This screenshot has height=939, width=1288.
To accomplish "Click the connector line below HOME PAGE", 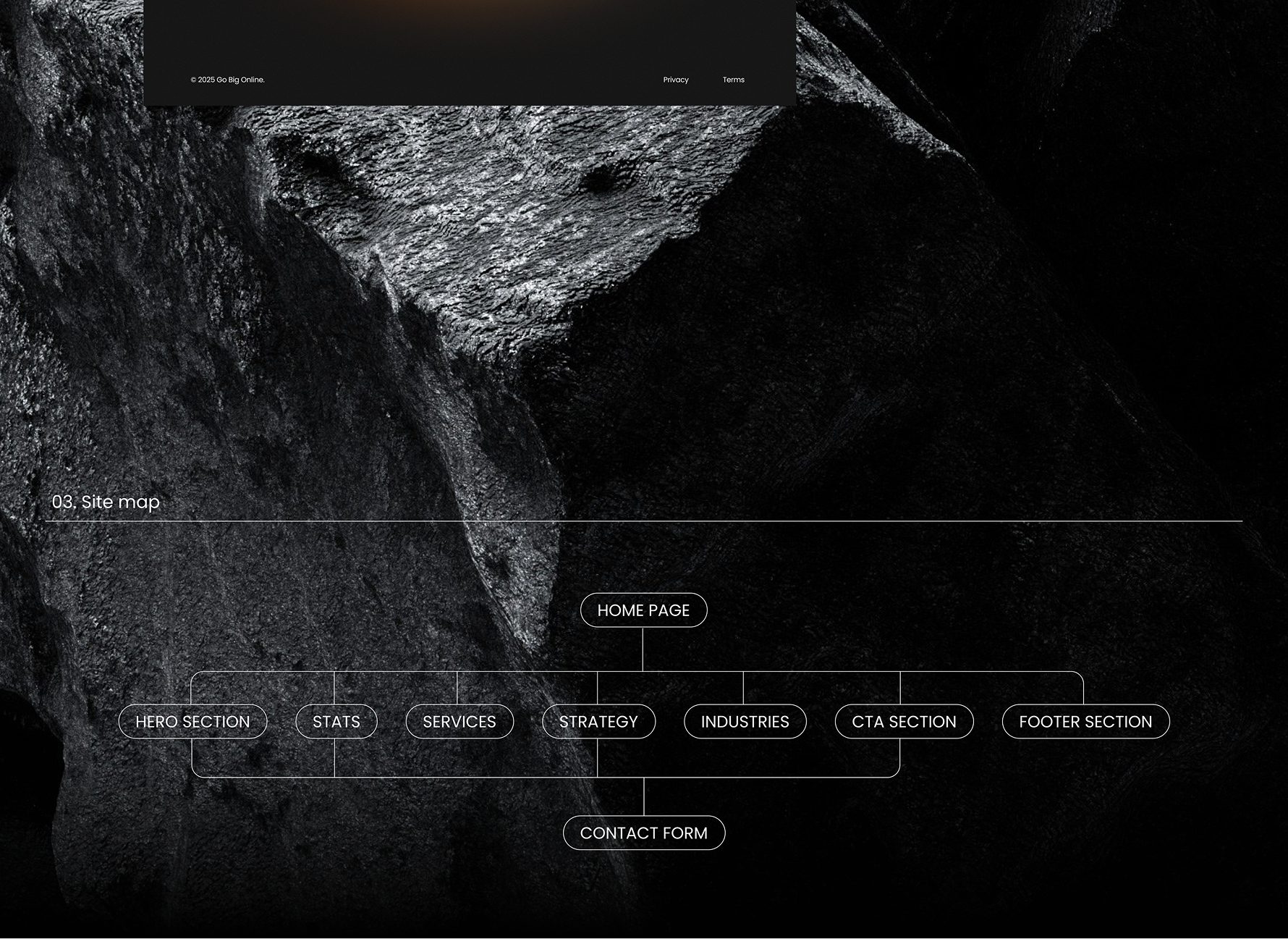I will point(643,650).
